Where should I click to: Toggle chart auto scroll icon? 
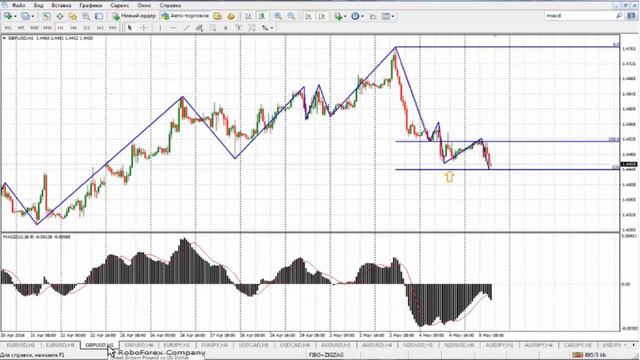[x=308, y=16]
